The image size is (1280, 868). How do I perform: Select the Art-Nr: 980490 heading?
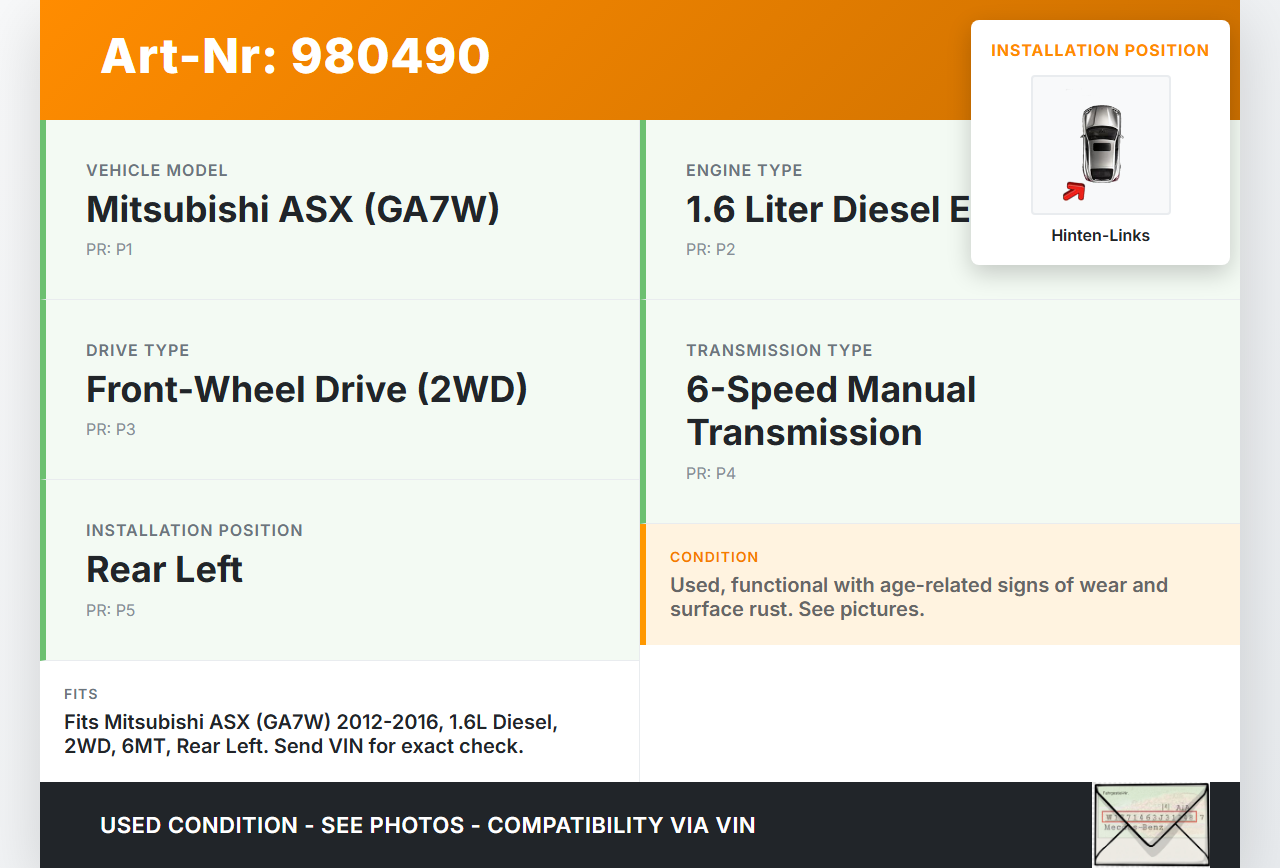pyautogui.click(x=295, y=56)
